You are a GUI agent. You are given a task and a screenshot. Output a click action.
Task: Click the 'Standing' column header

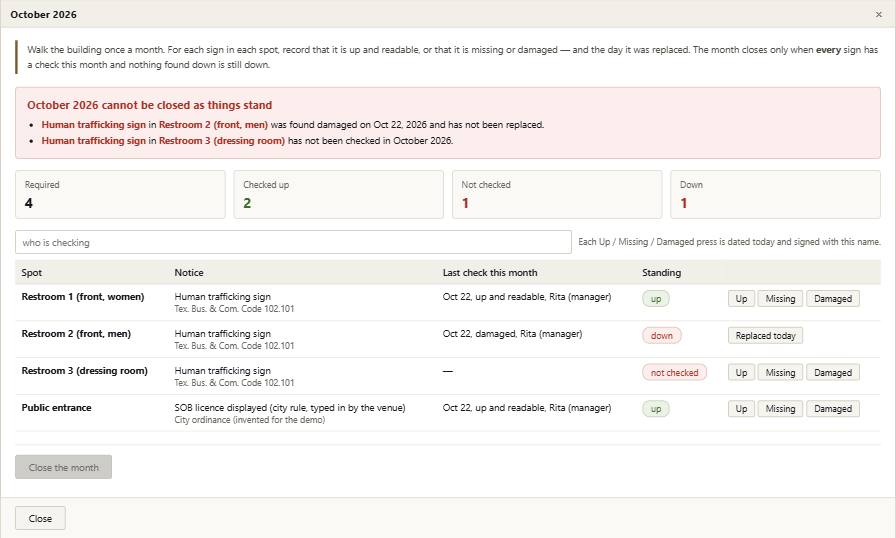tap(661, 272)
